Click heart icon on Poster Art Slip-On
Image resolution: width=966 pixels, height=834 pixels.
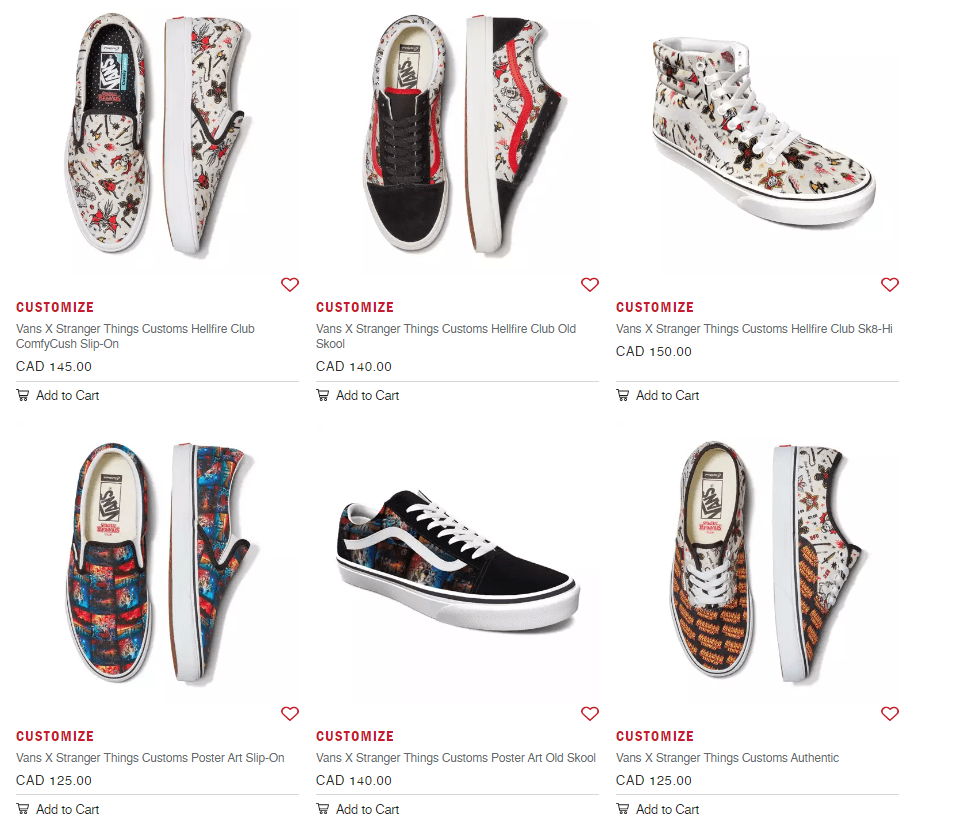[290, 714]
